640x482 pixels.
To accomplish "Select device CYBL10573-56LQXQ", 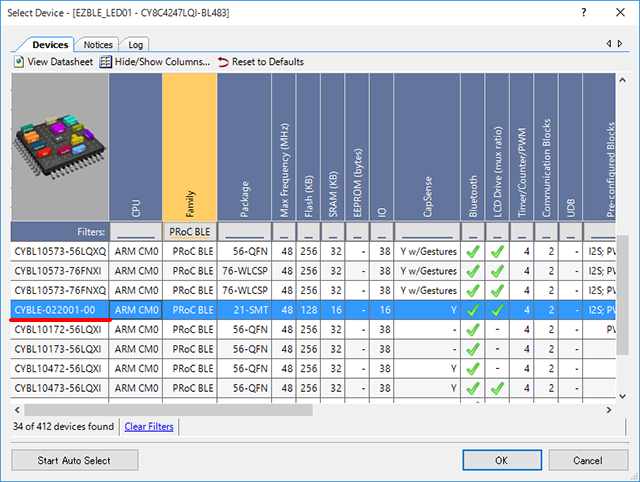I will [60, 251].
